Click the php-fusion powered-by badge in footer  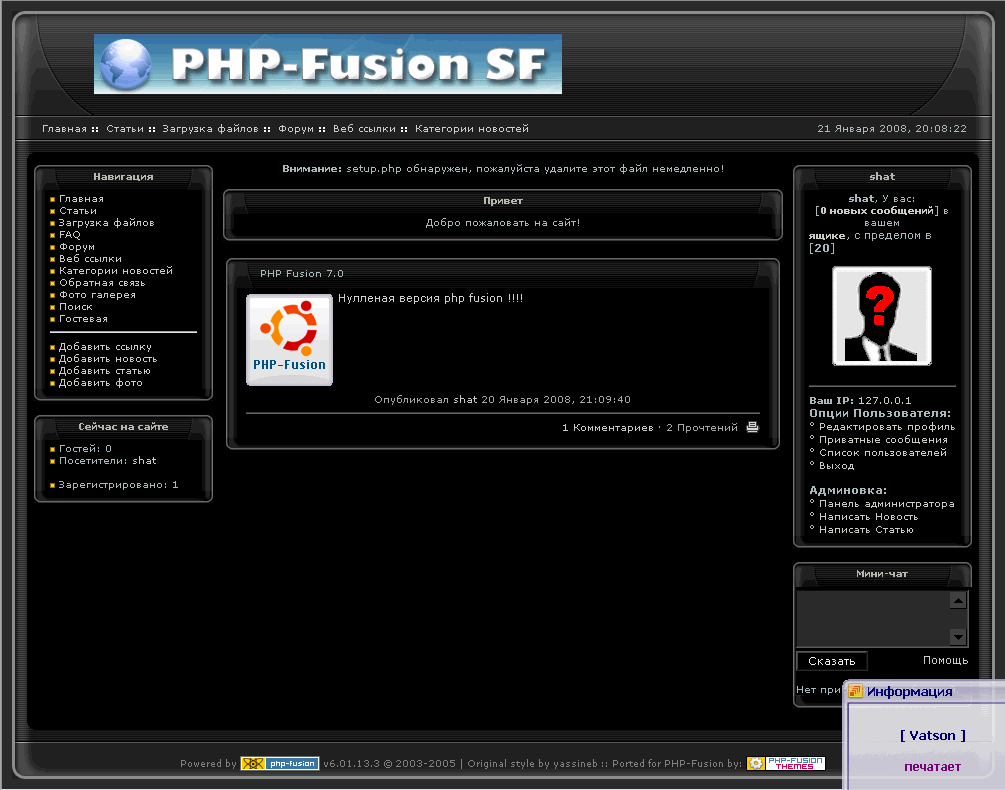pos(279,763)
